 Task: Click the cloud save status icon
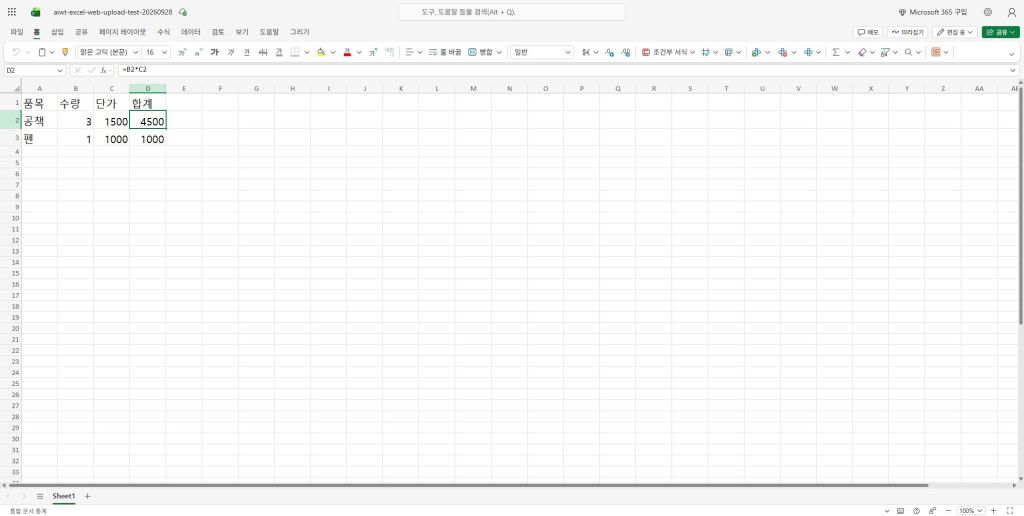click(183, 12)
